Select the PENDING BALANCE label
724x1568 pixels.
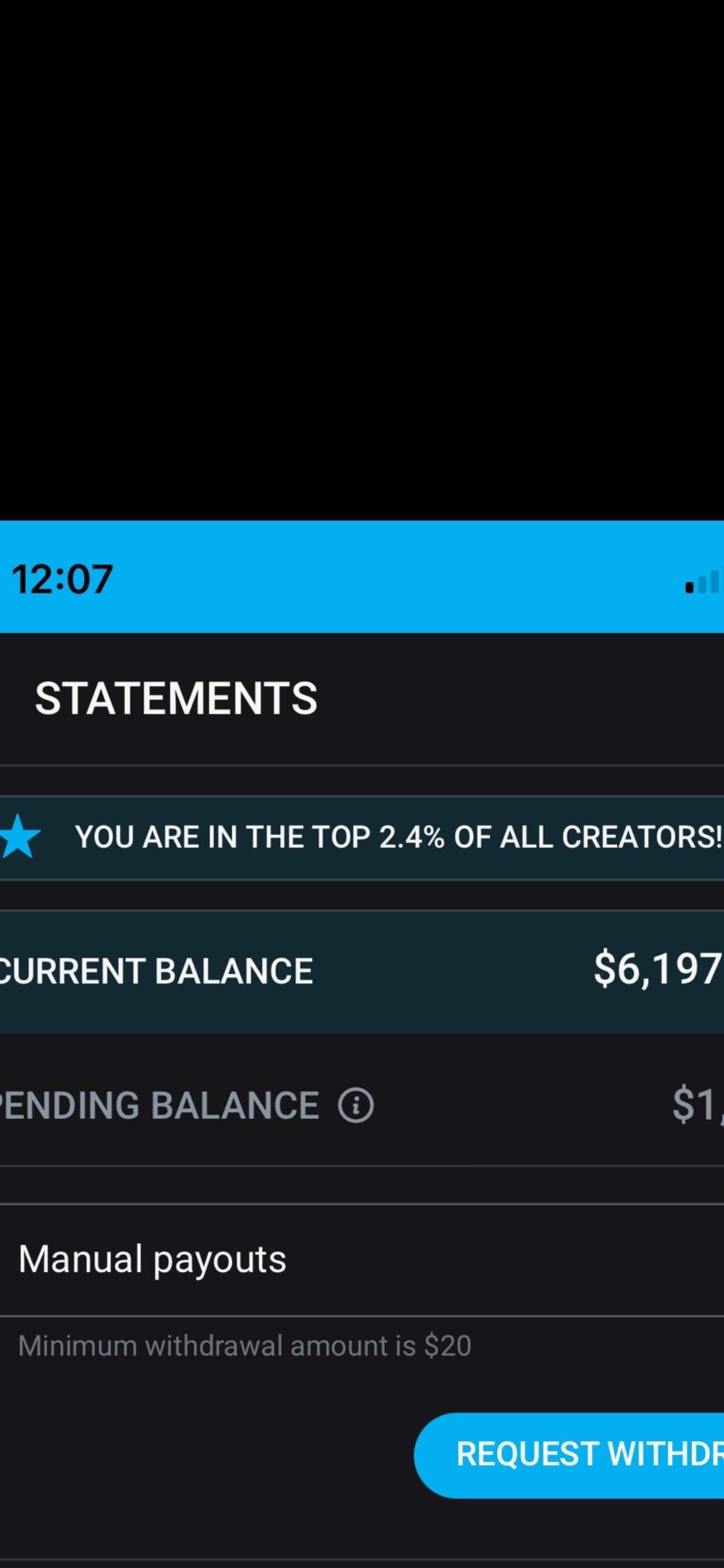pyautogui.click(x=159, y=1105)
